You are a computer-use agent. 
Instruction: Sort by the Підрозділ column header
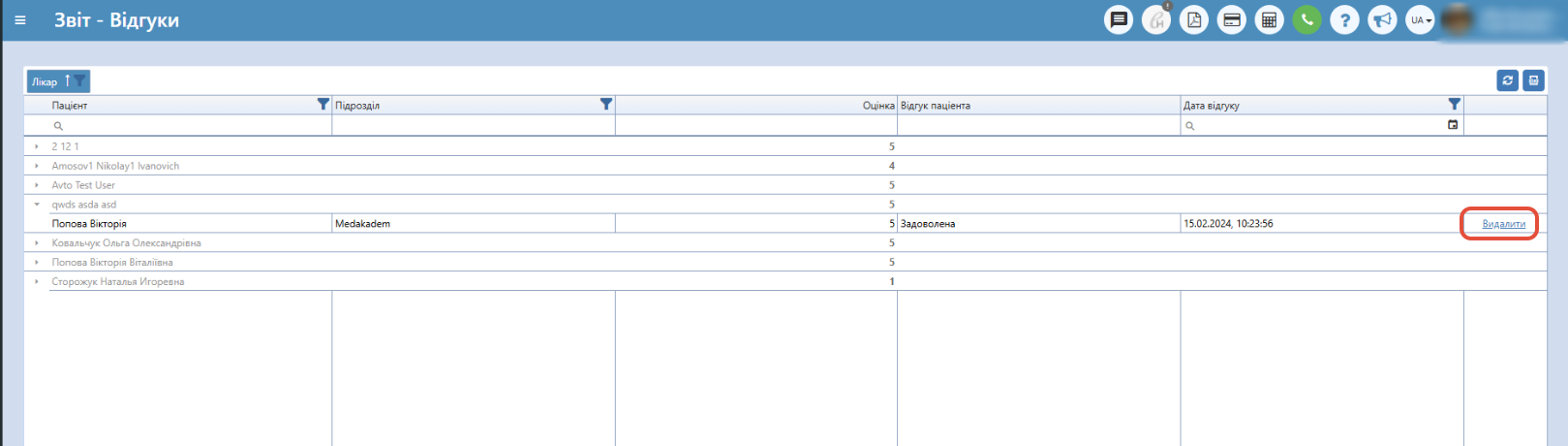click(x=357, y=105)
